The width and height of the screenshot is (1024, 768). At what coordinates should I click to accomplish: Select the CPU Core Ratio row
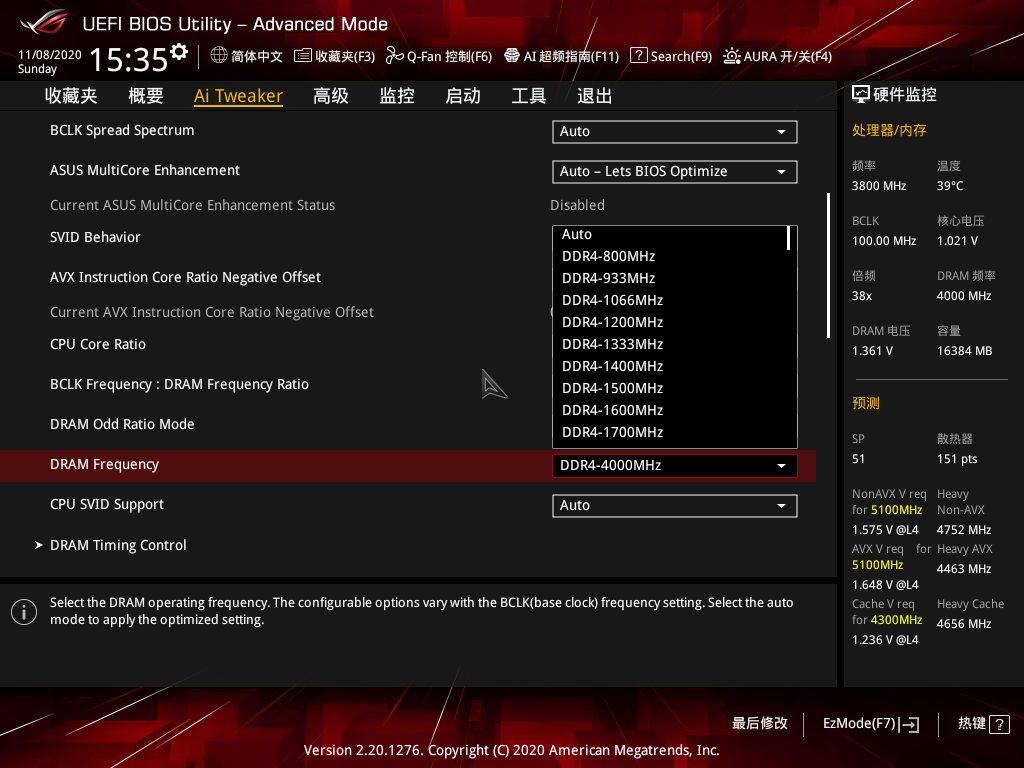click(98, 344)
